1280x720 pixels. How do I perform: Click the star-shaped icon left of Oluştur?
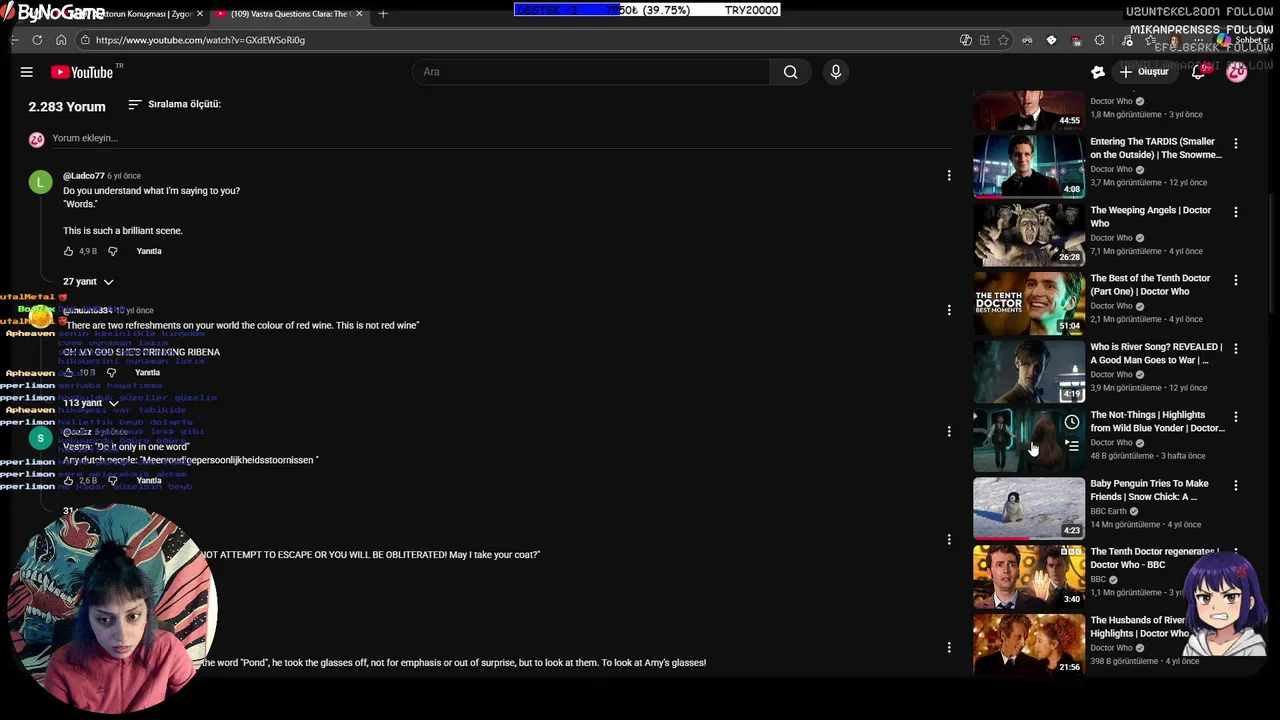1098,72
